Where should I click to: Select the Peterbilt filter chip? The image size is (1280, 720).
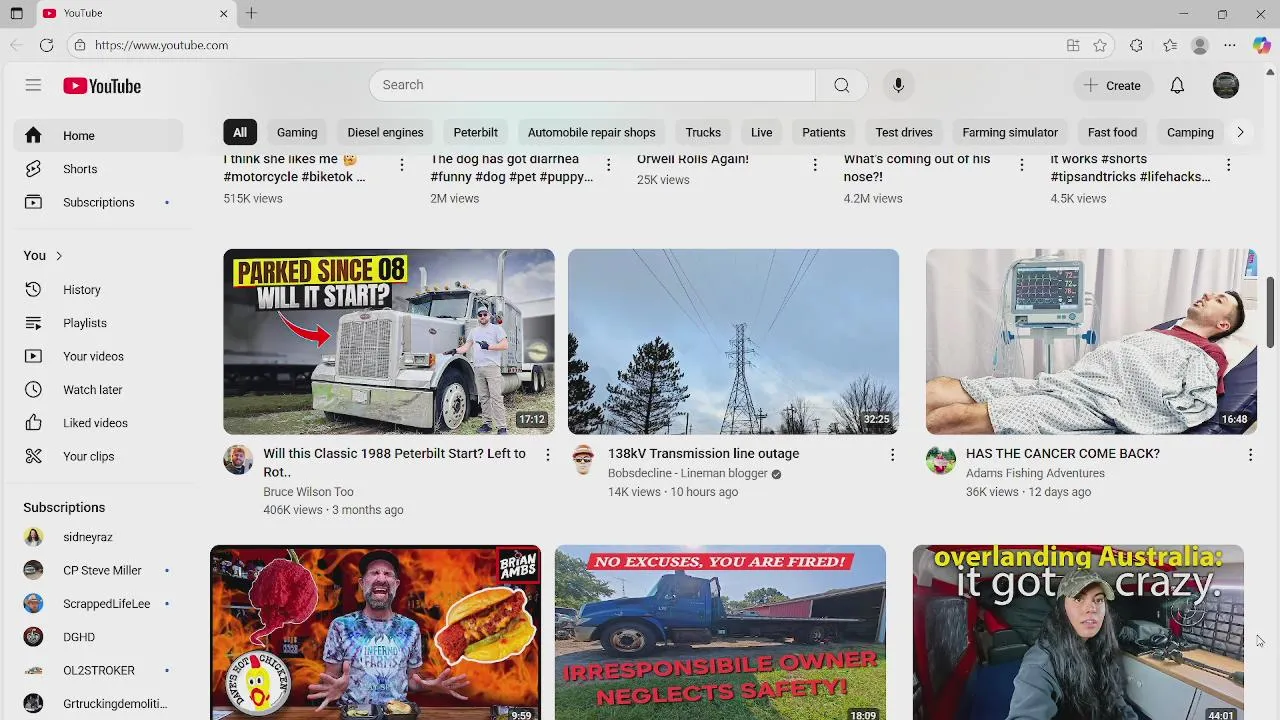(x=475, y=132)
